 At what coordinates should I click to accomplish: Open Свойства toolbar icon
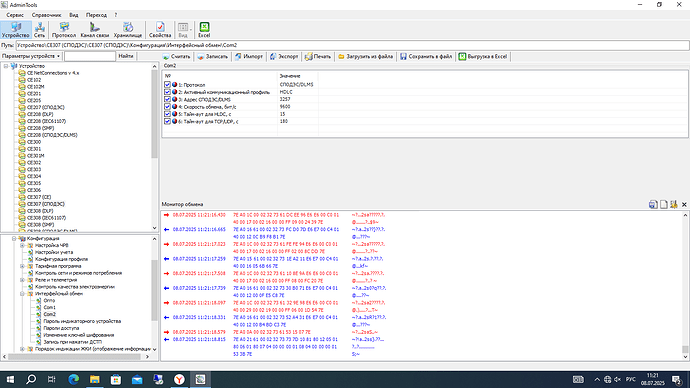coord(160,29)
